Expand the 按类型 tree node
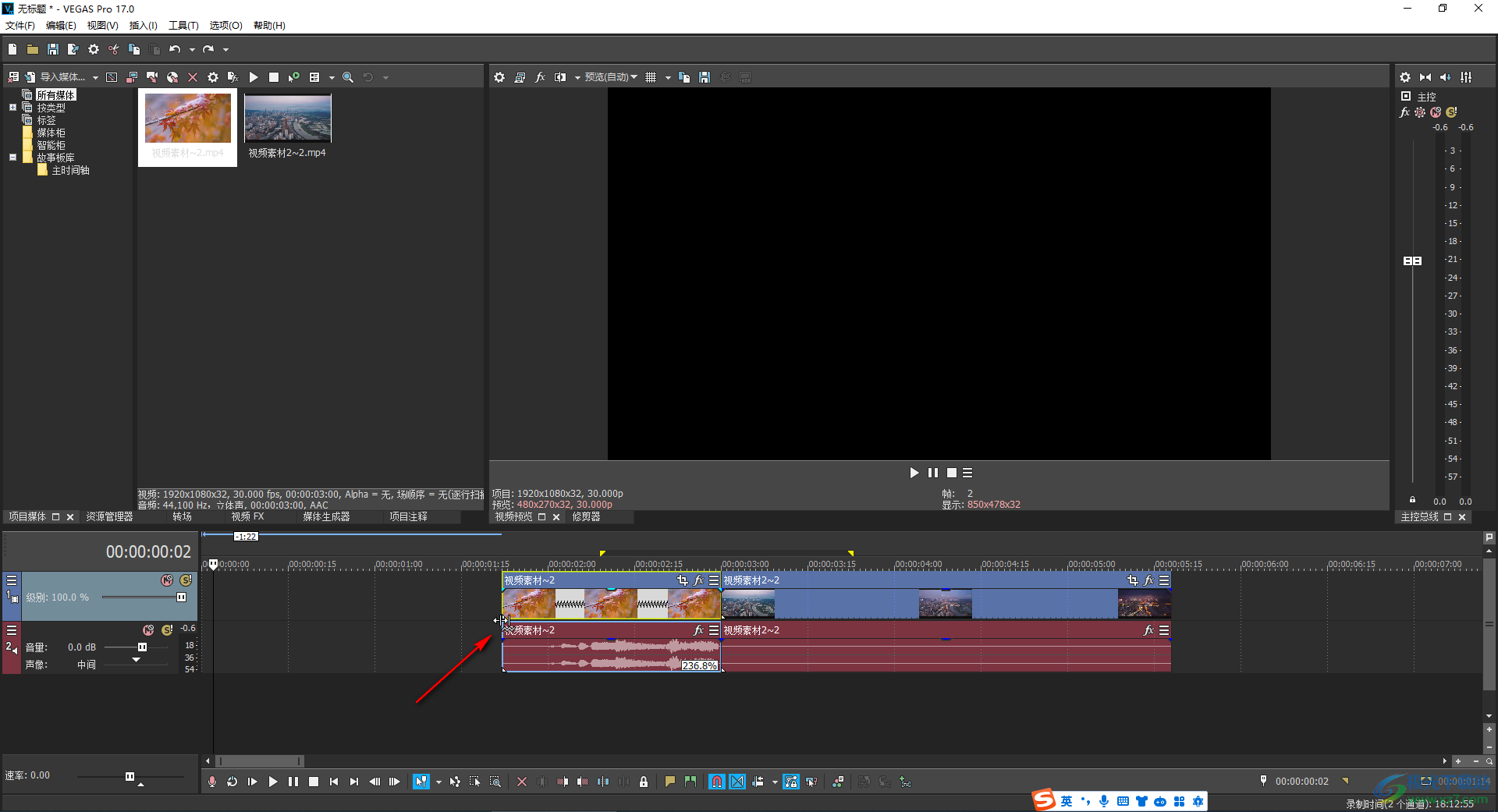 point(12,108)
